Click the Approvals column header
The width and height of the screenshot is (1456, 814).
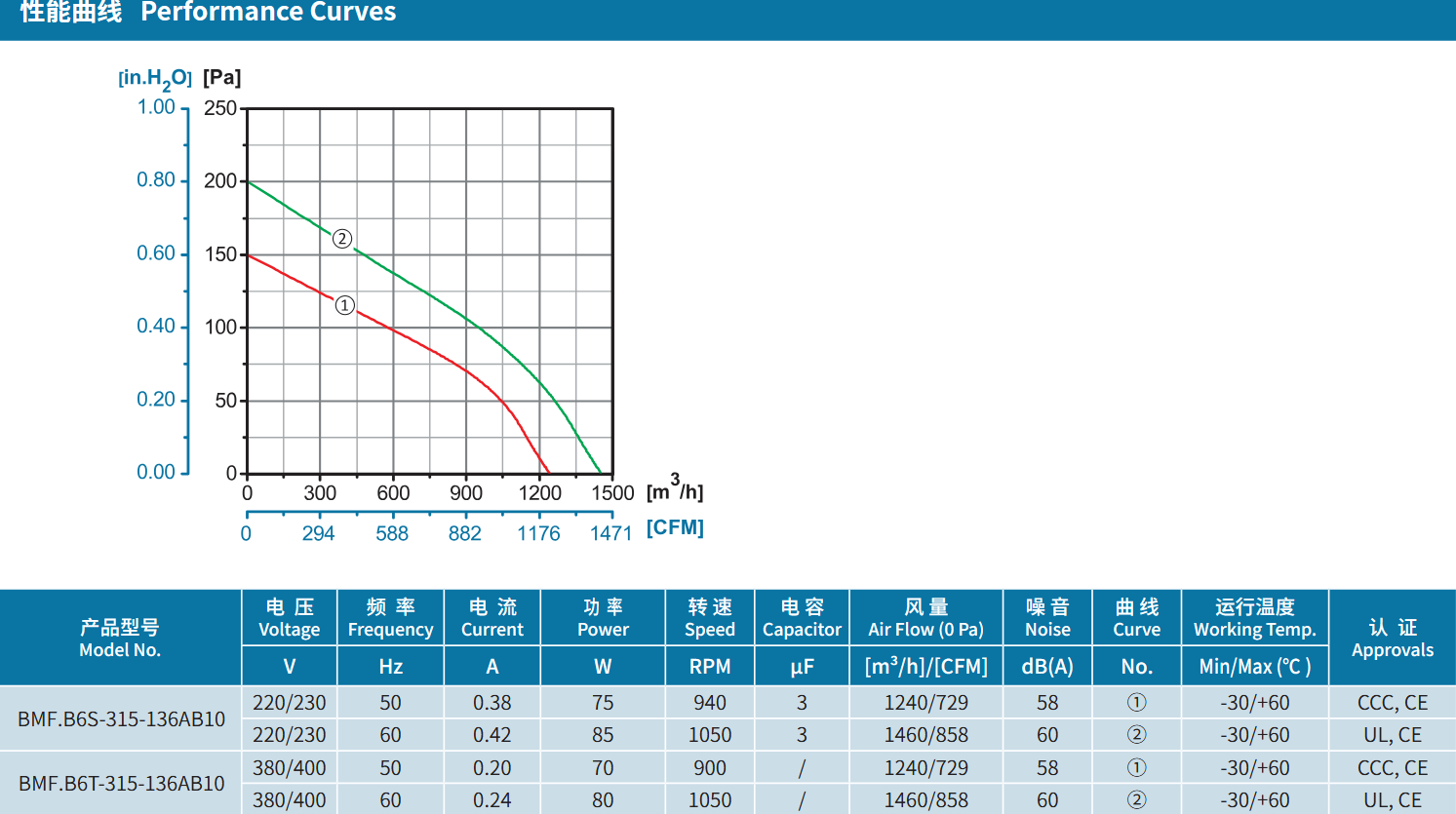click(1393, 638)
